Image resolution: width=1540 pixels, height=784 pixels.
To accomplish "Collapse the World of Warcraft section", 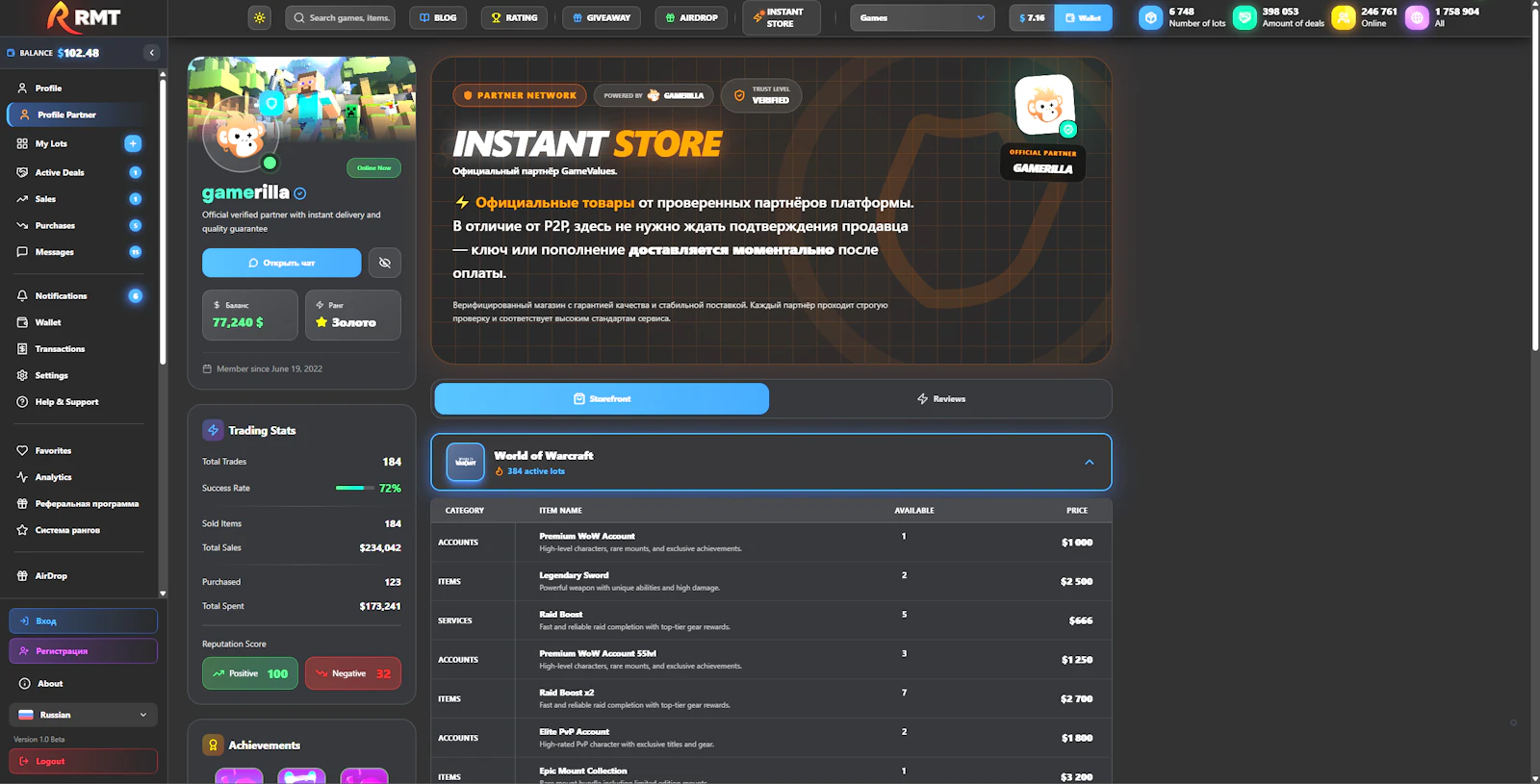I will tap(1090, 463).
